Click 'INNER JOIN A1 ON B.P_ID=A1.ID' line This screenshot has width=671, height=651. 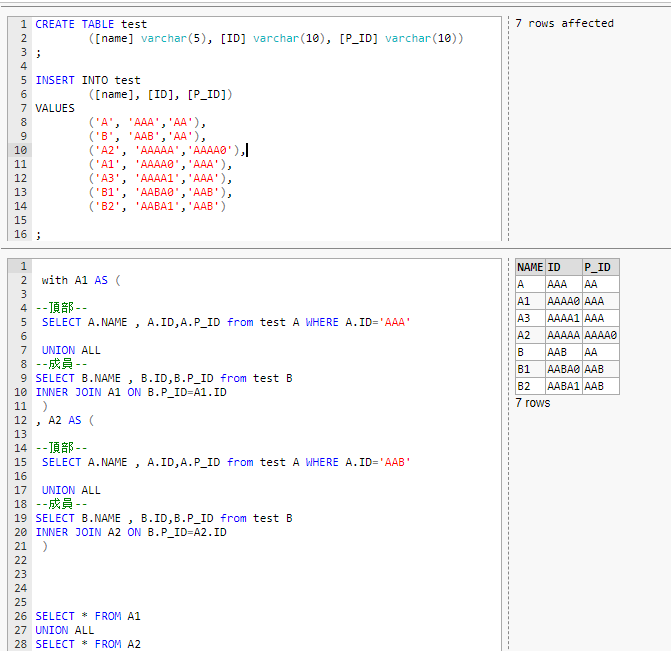(131, 392)
